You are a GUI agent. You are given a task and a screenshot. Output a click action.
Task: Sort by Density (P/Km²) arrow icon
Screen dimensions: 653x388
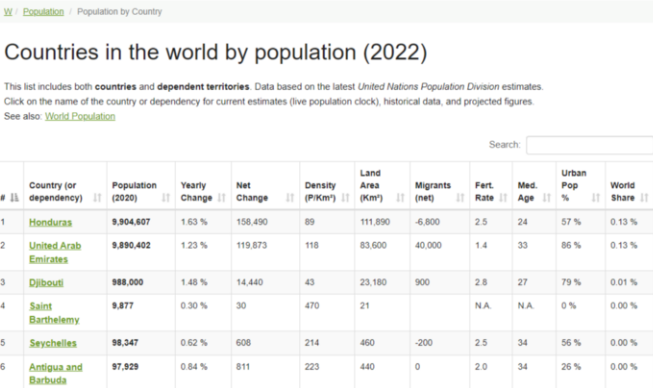[x=345, y=197]
